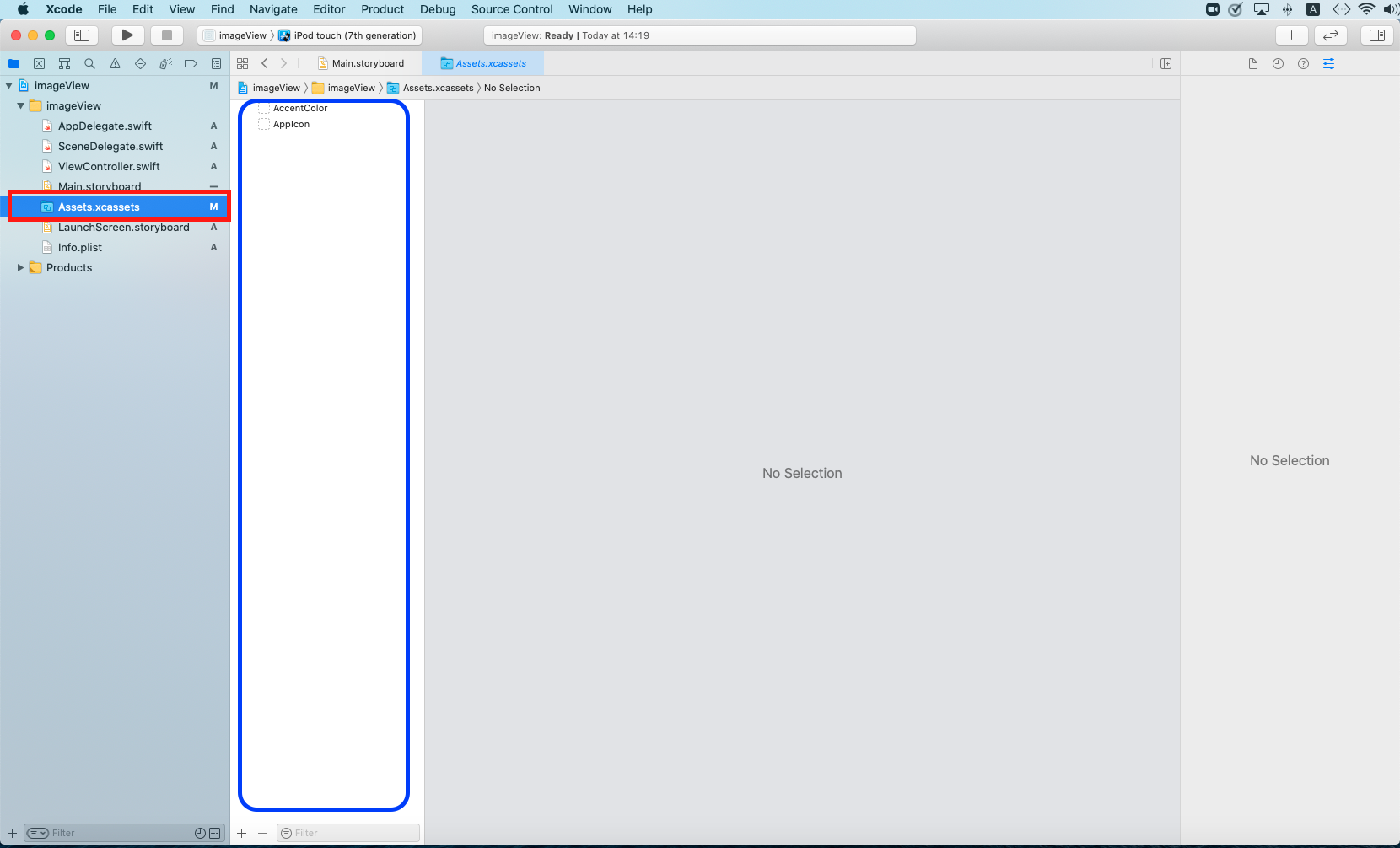Toggle source-control status files filter
This screenshot has width=1400, height=848.
(215, 833)
